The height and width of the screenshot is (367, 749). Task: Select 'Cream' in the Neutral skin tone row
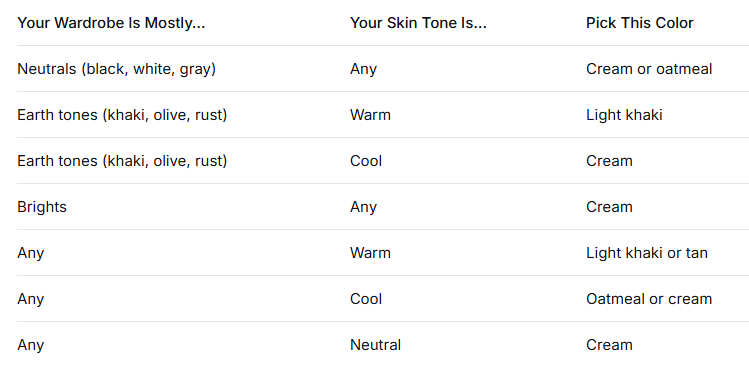click(x=609, y=345)
